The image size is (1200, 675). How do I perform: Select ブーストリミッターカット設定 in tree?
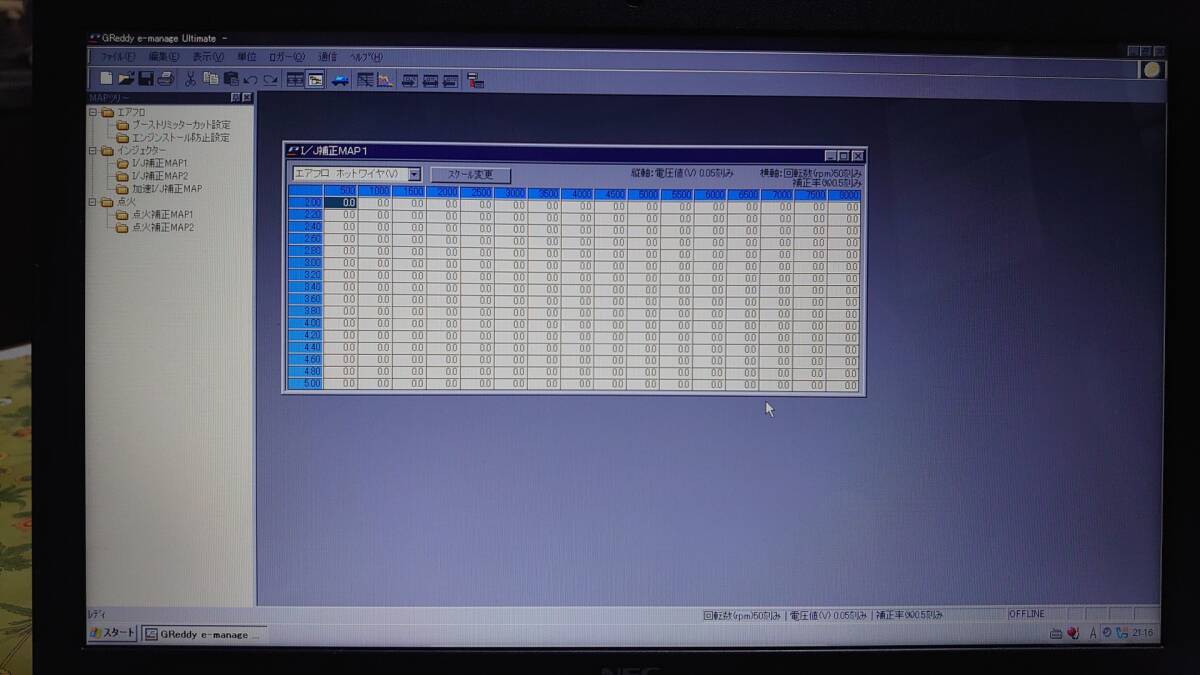pos(181,125)
